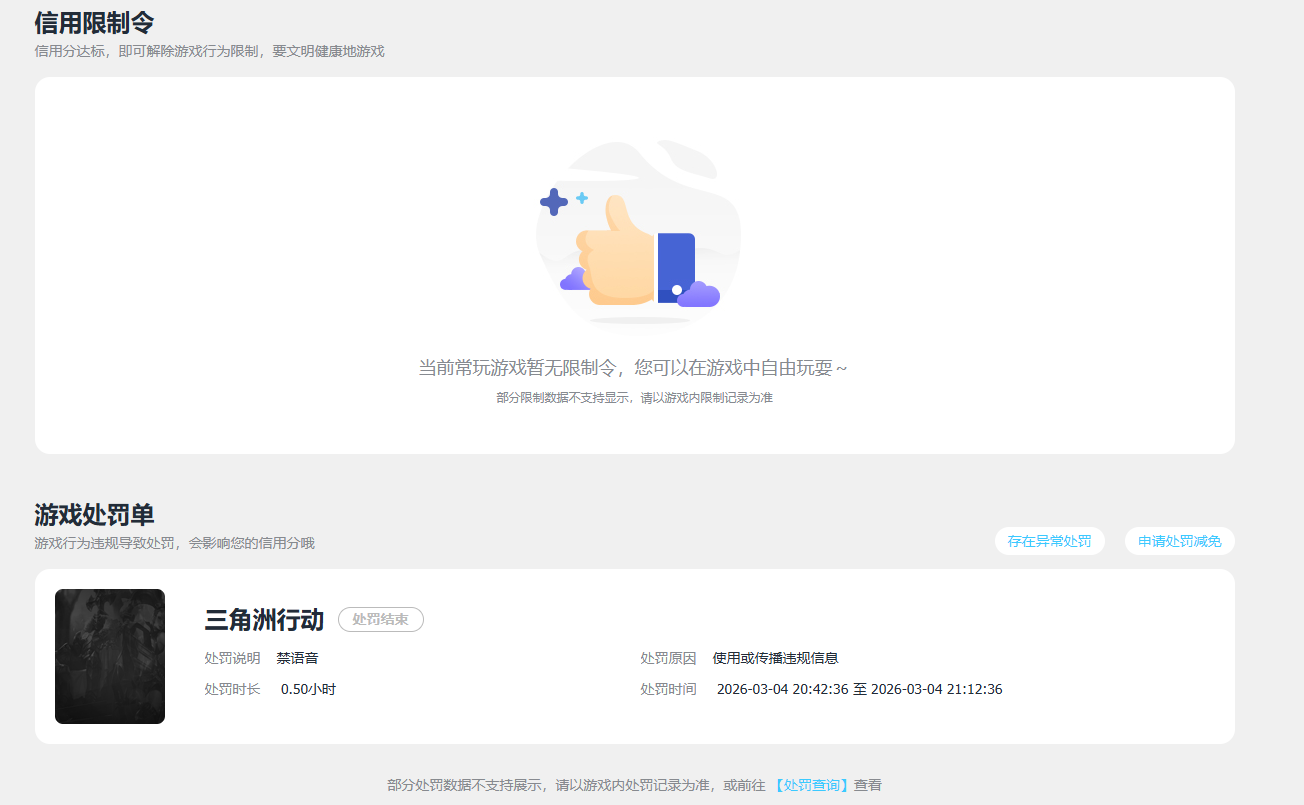The width and height of the screenshot is (1304, 805).
Task: Click the thumbs-up illustration in the 信用限制令 card
Action: pos(638,233)
